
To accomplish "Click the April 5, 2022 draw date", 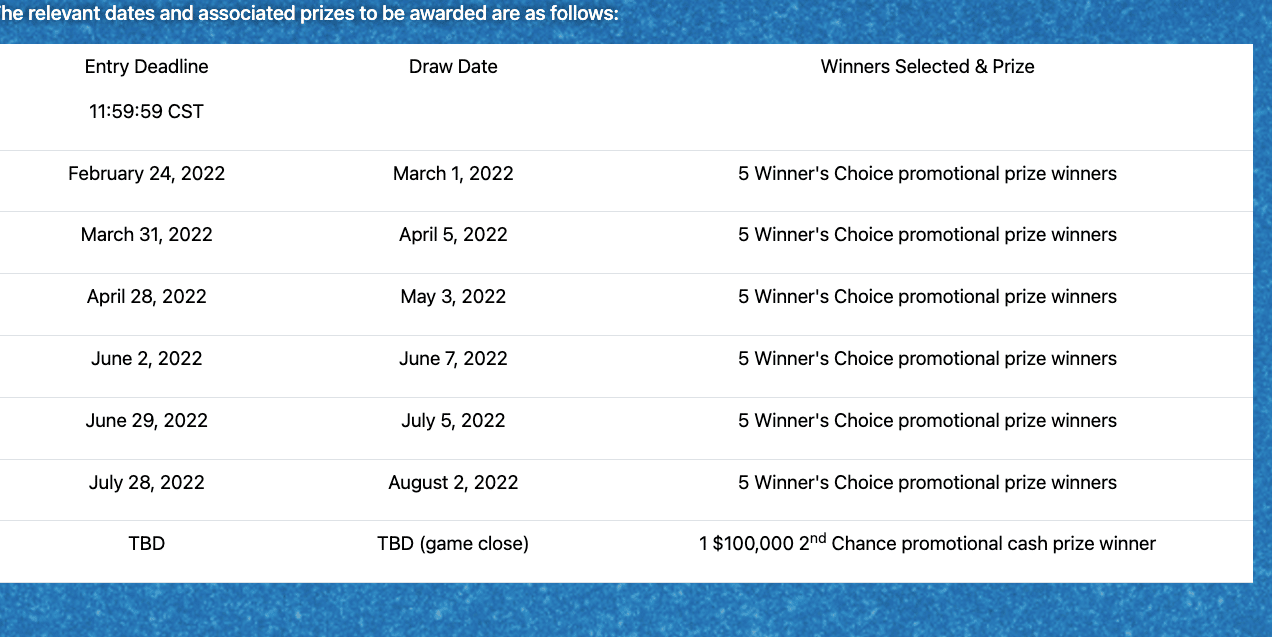I will pos(453,235).
